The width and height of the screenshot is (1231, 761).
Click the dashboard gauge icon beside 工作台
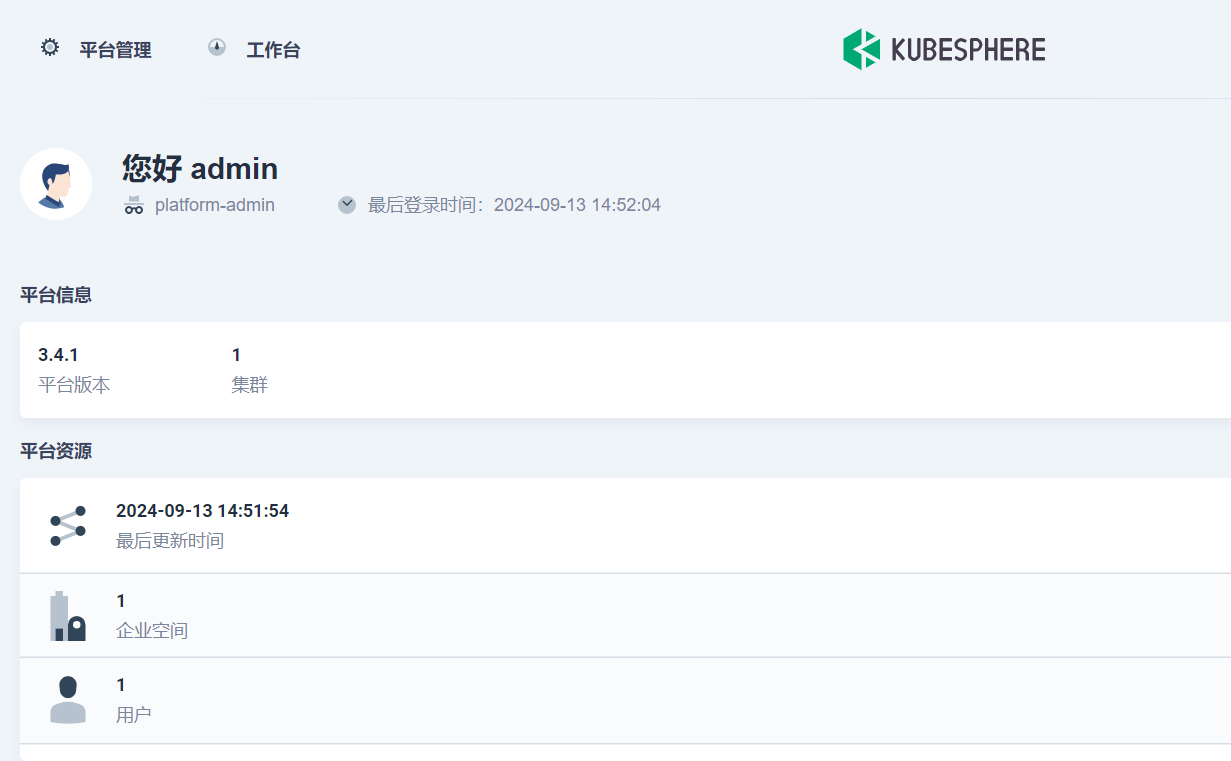point(217,48)
